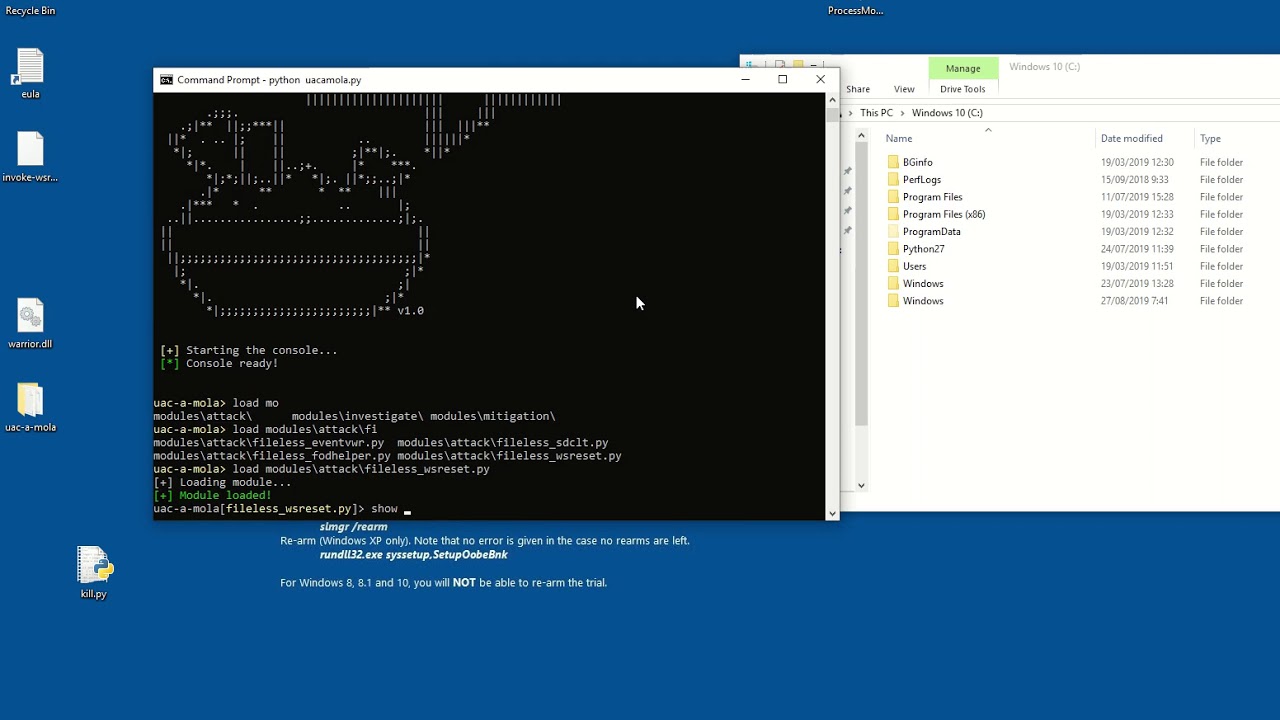Open the Share ribbon tab in Explorer
The image size is (1280, 720).
[858, 89]
